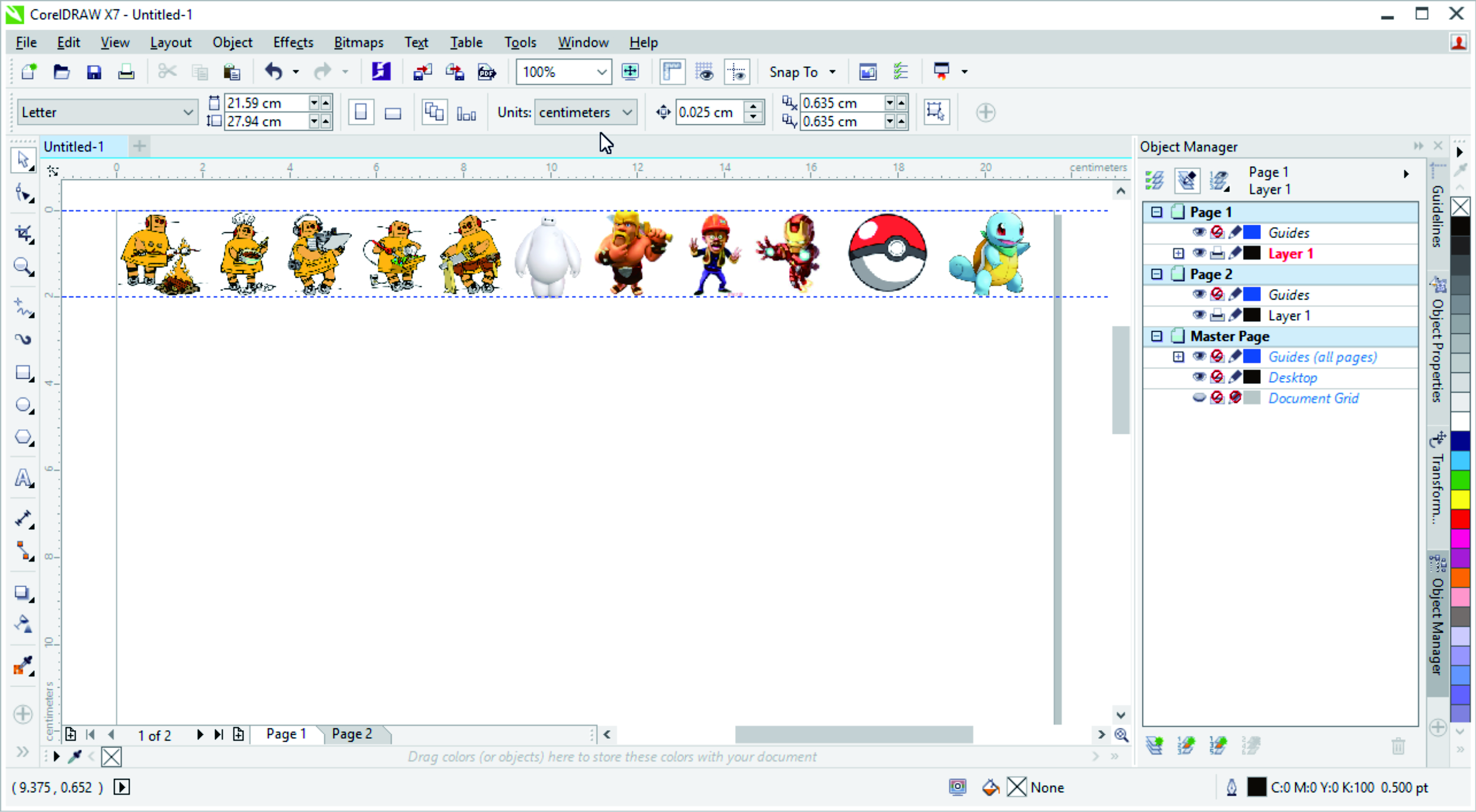This screenshot has width=1476, height=812.
Task: Set landscape page orientation
Action: tap(393, 112)
